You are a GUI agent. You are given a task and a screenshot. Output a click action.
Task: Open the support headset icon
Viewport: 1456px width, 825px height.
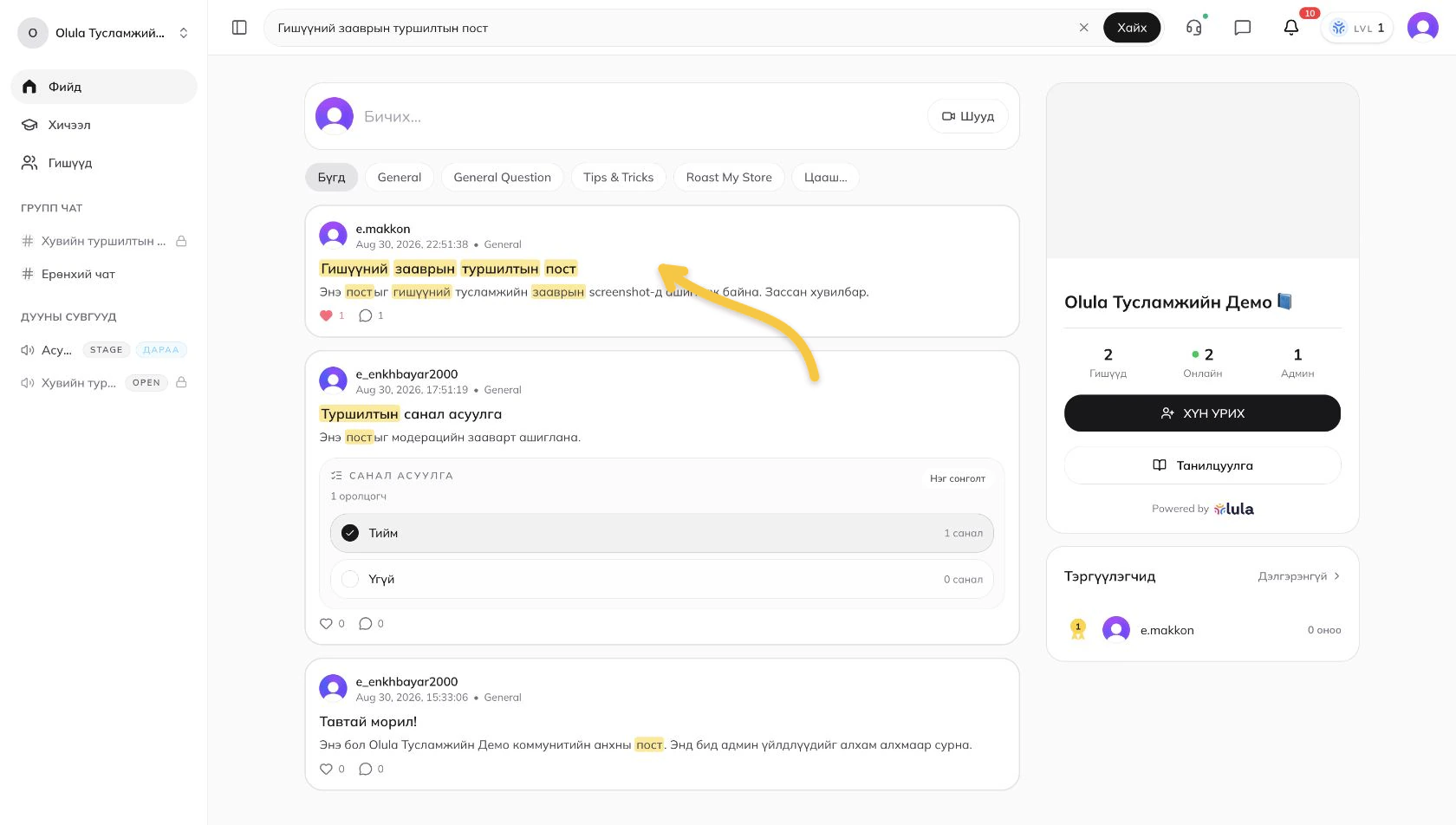click(x=1194, y=28)
